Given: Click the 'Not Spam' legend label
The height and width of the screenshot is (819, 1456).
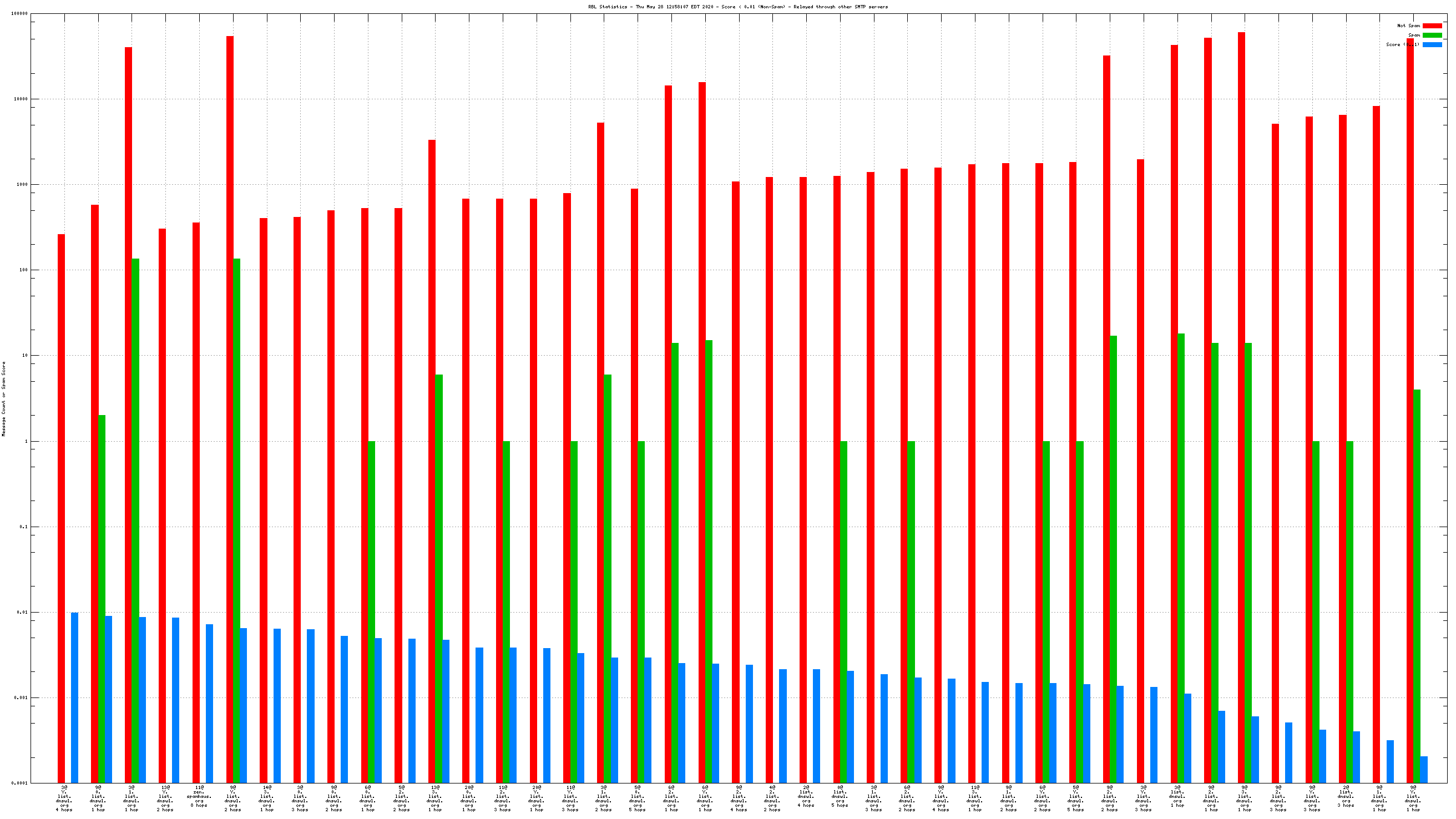Looking at the screenshot, I should tap(1408, 26).
